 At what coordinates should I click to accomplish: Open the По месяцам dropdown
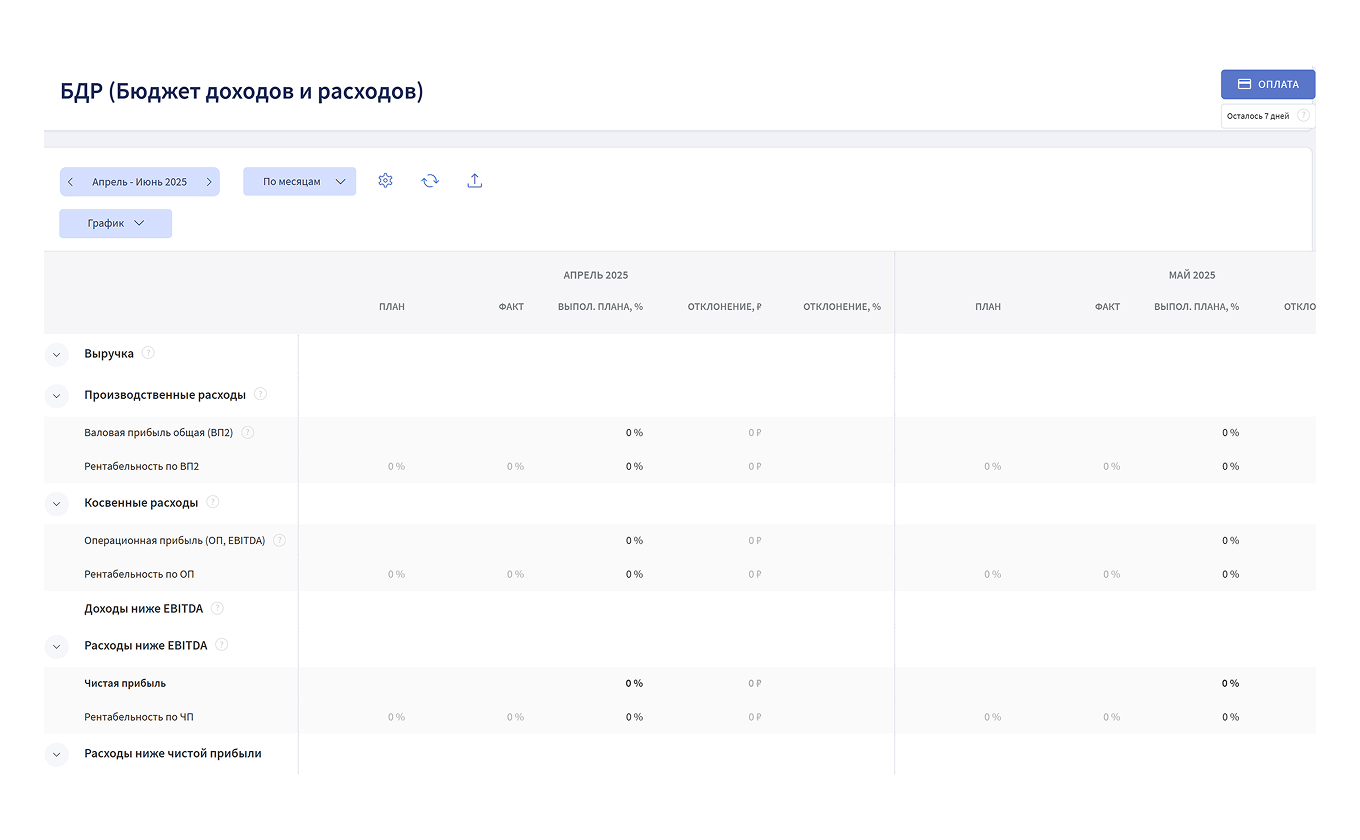[x=299, y=182]
